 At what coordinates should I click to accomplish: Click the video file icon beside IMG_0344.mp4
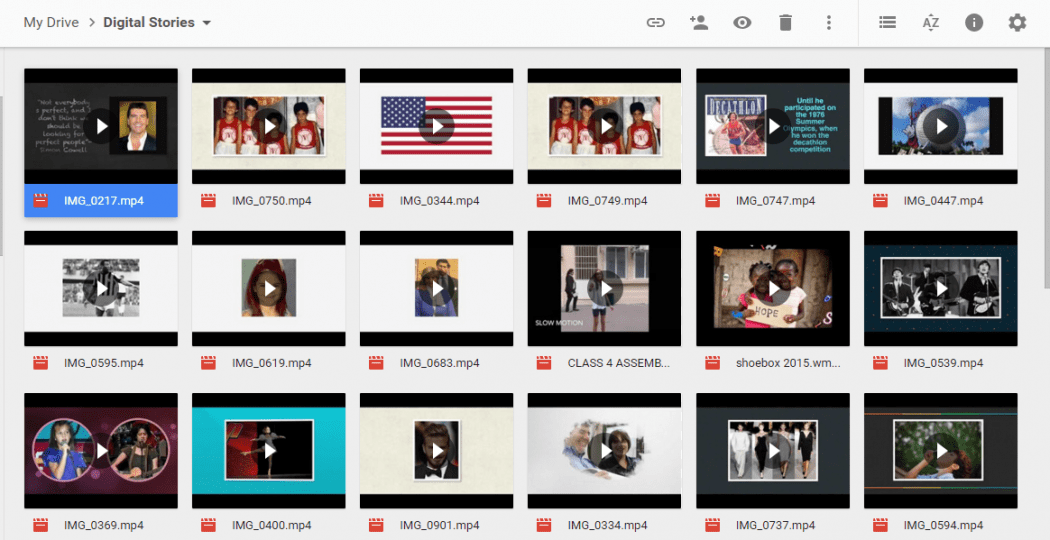coord(376,200)
